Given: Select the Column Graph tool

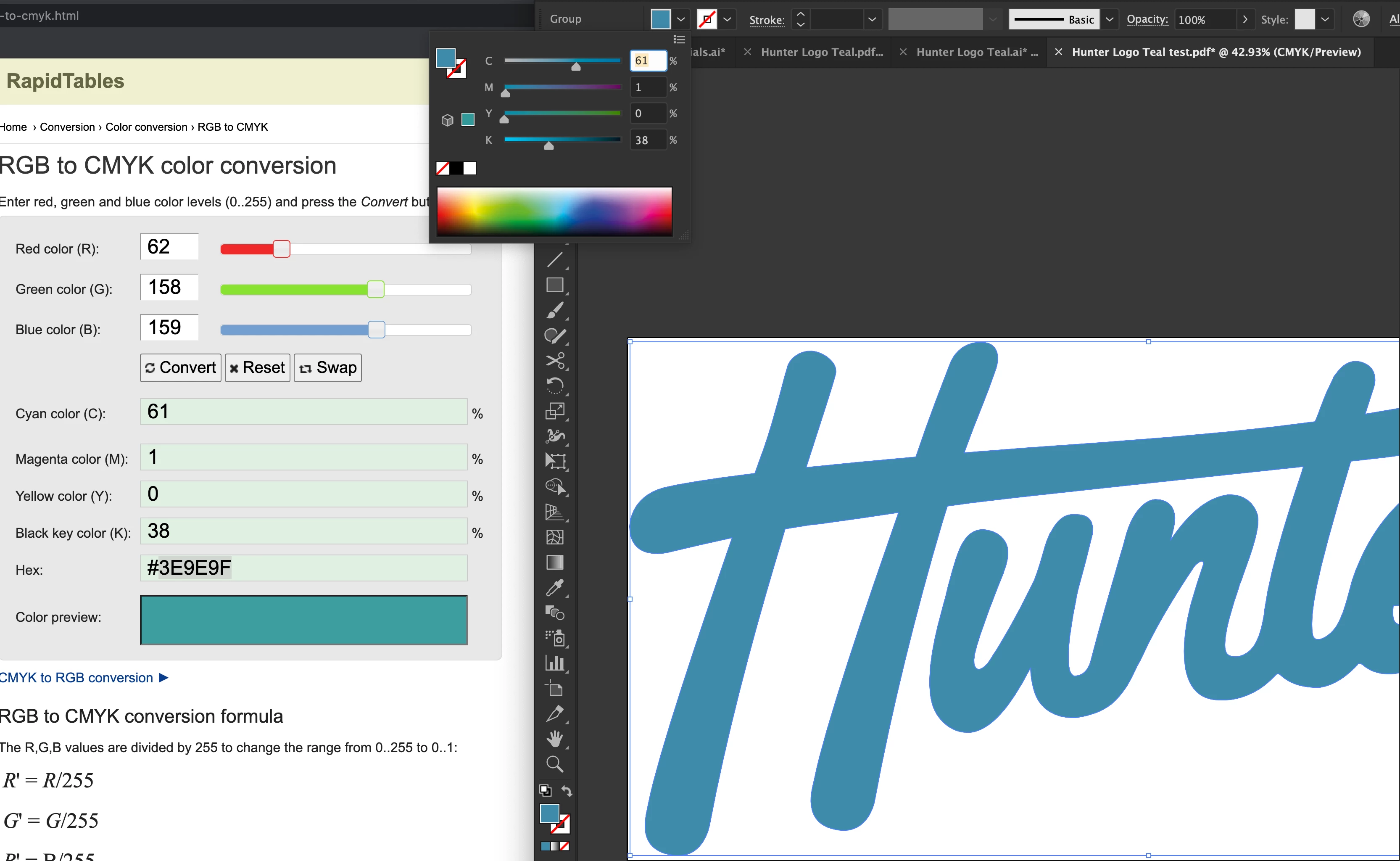Looking at the screenshot, I should coord(554,663).
